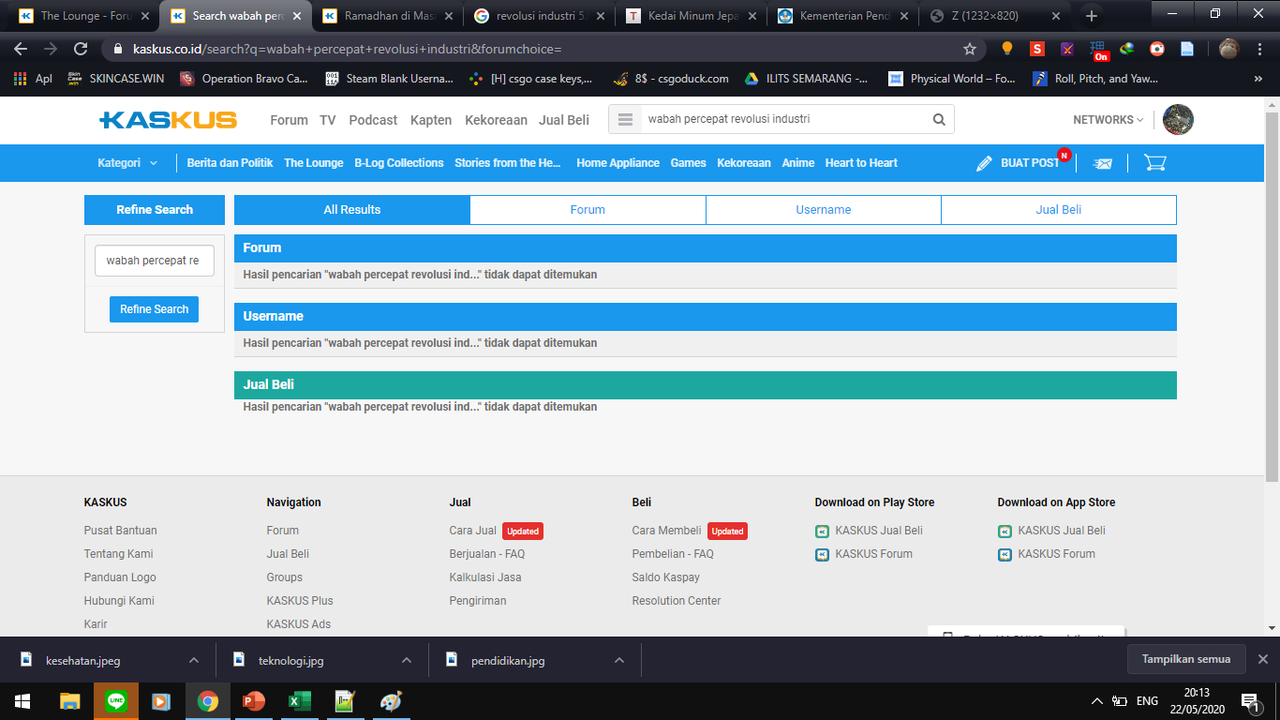Open Jual Beli in top navigation
This screenshot has width=1280, height=720.
coord(564,120)
